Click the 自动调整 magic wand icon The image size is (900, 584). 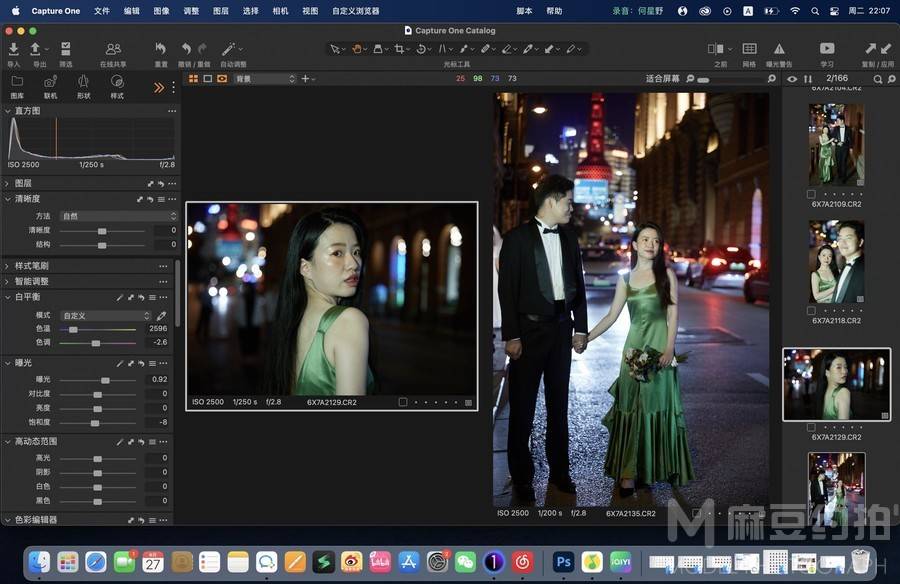coord(228,49)
